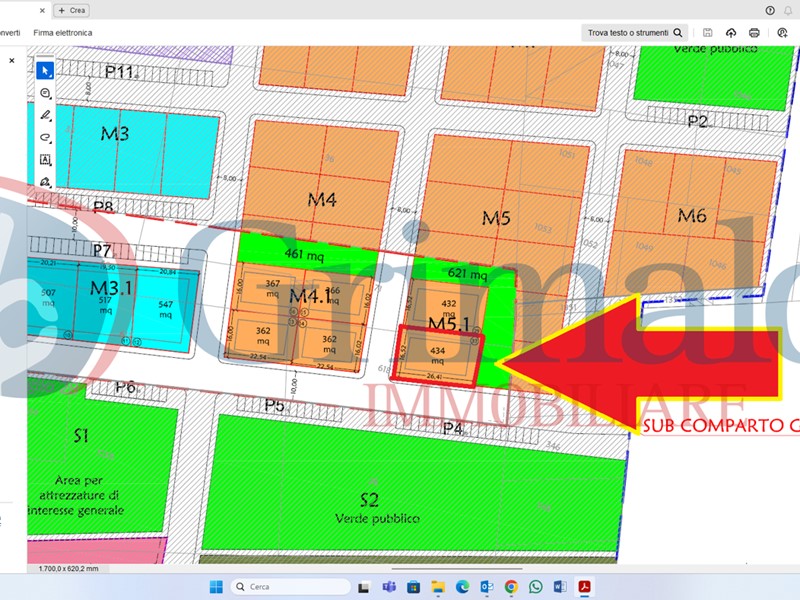Open the comment tool
This screenshot has width=800, height=600.
[45, 93]
